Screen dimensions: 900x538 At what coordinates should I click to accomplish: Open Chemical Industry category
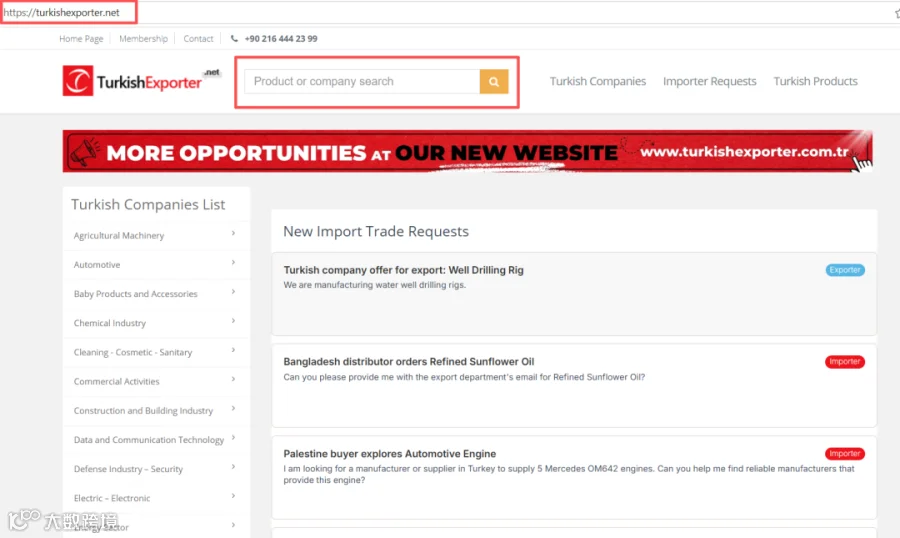coord(110,323)
